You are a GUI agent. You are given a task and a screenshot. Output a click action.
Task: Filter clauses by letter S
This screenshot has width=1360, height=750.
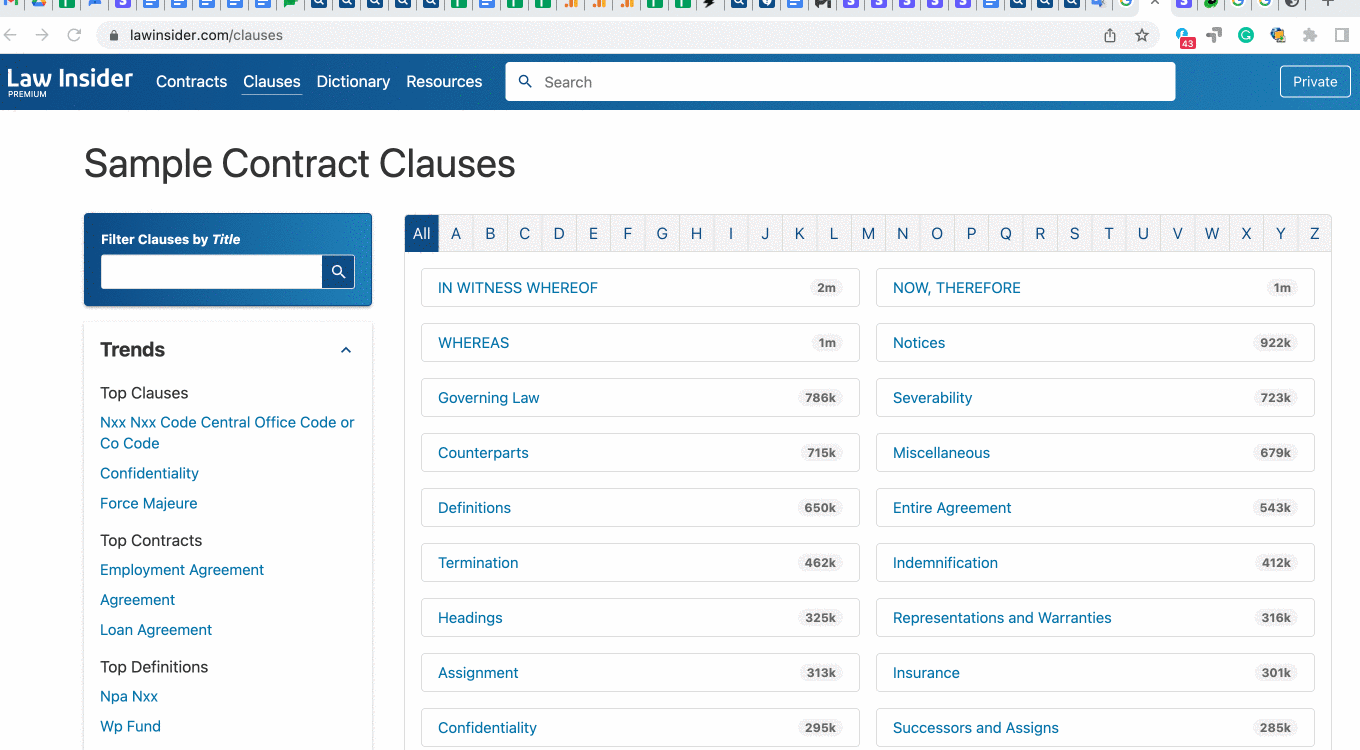[1075, 234]
